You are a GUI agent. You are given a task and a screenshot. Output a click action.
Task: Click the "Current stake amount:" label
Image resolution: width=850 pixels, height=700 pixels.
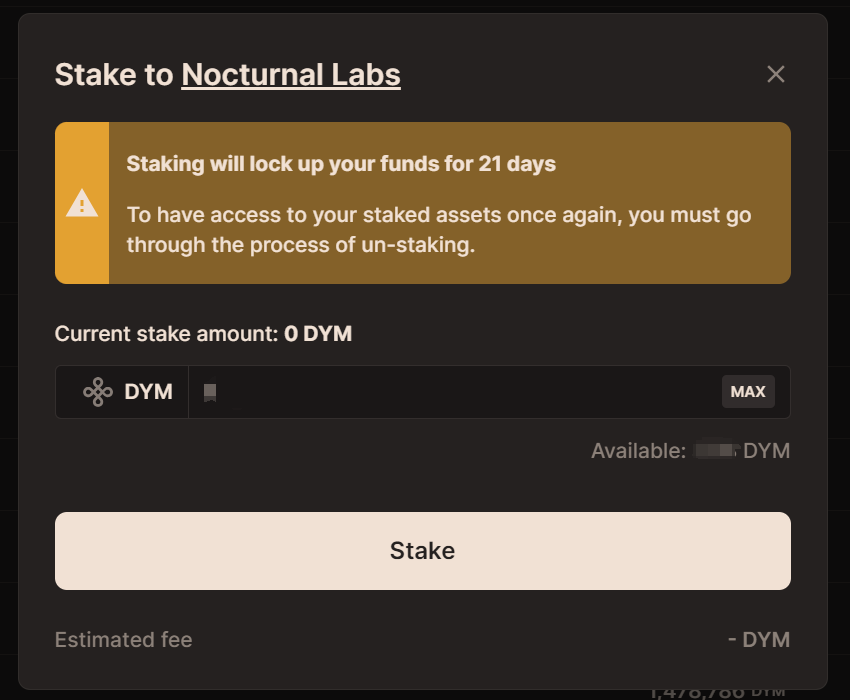pyautogui.click(x=166, y=334)
